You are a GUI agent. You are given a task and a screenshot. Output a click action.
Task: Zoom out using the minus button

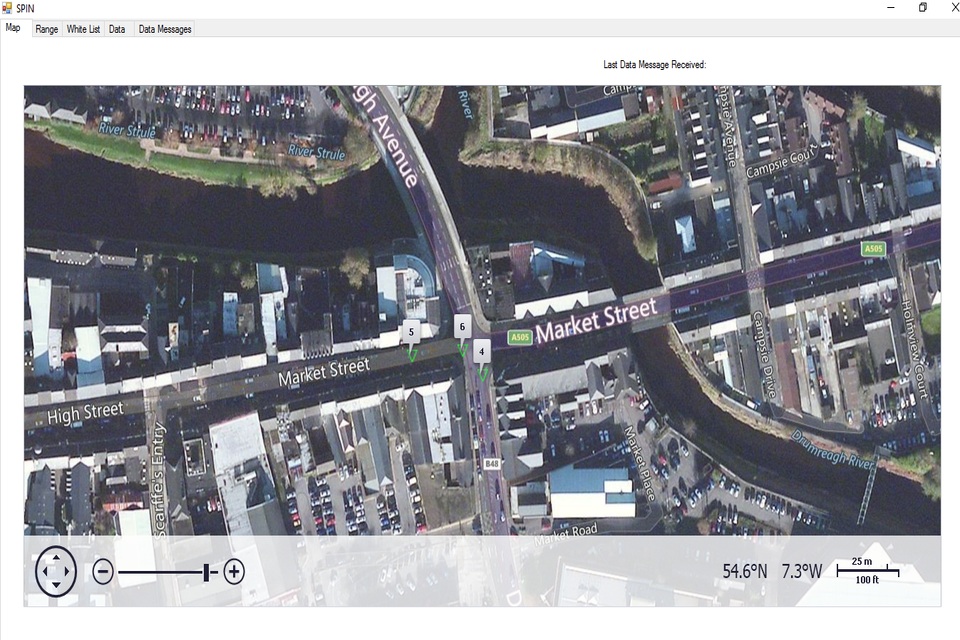(x=103, y=572)
